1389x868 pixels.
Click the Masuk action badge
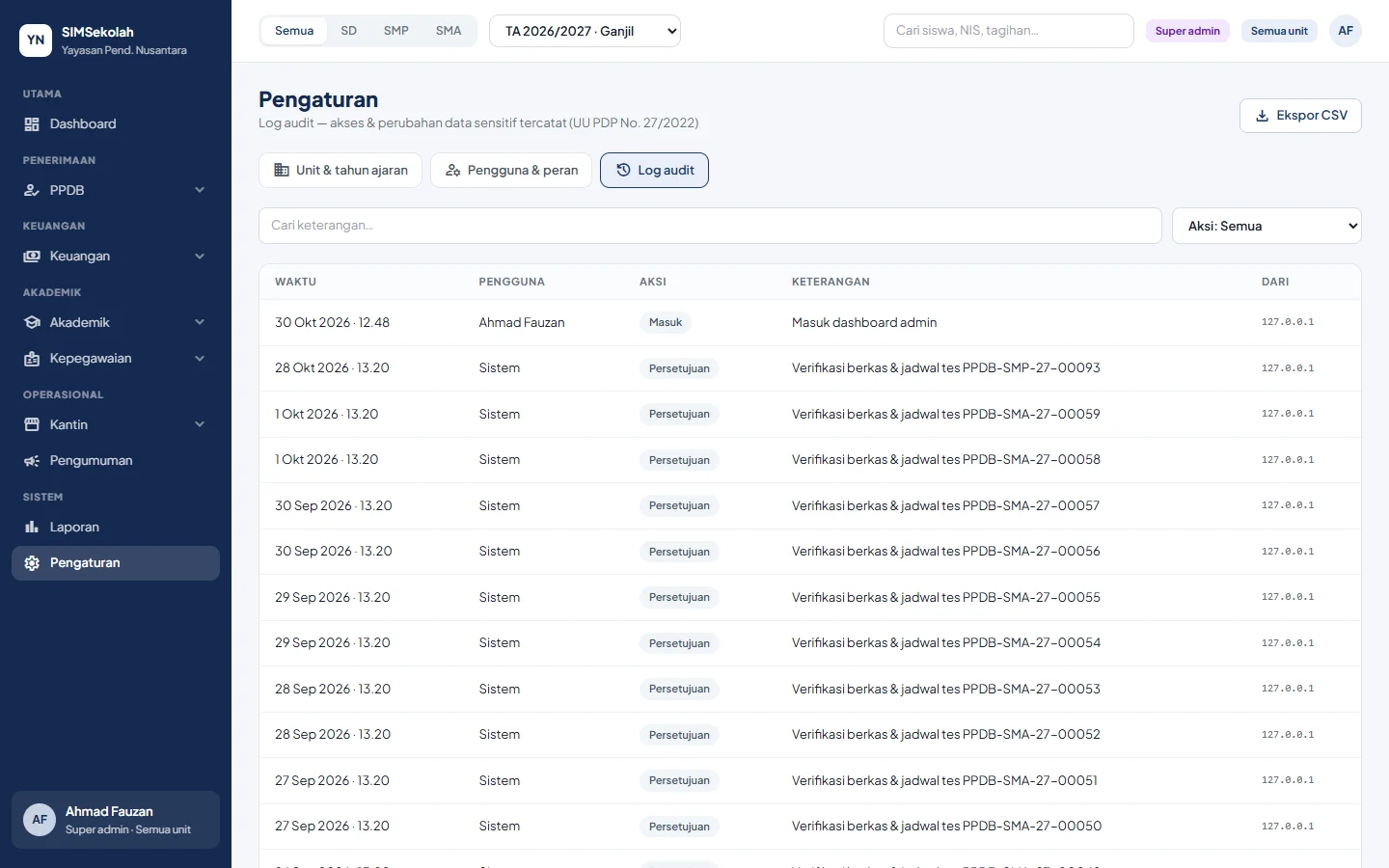[x=666, y=323]
